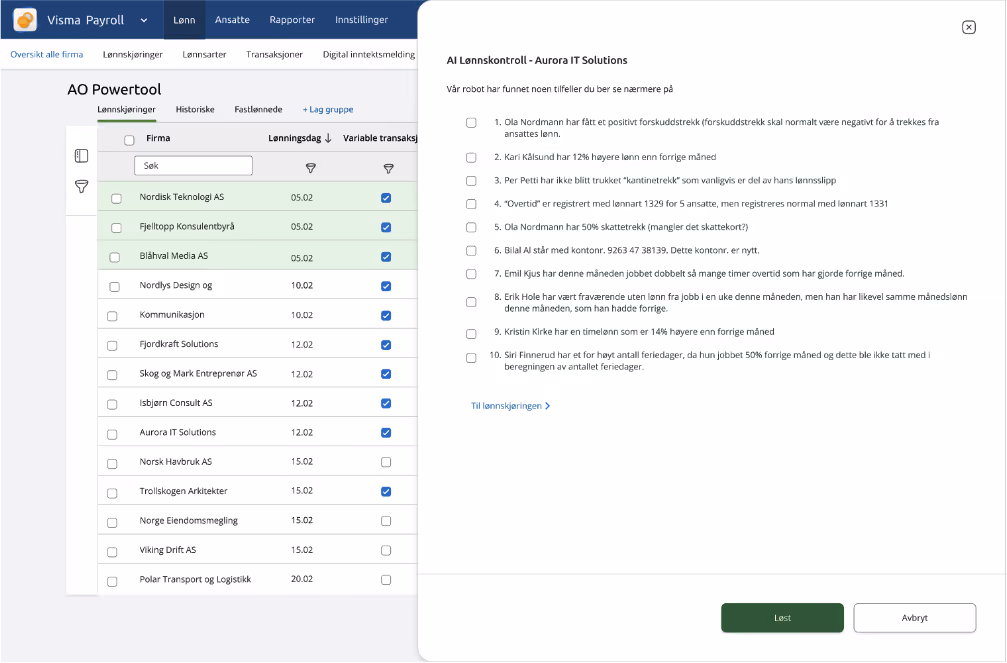Select the Aurora IT Solutions row checkbox
Screen dimensions: 1007x663
[112, 434]
